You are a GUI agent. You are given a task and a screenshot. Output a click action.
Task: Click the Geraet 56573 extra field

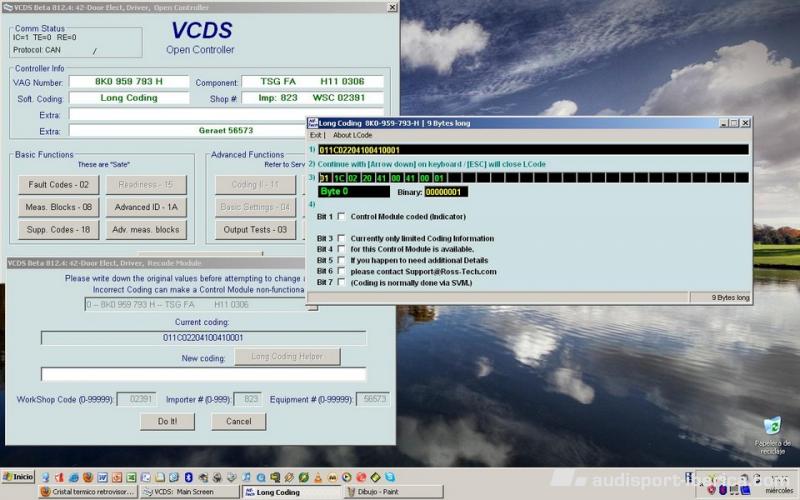[x=226, y=131]
